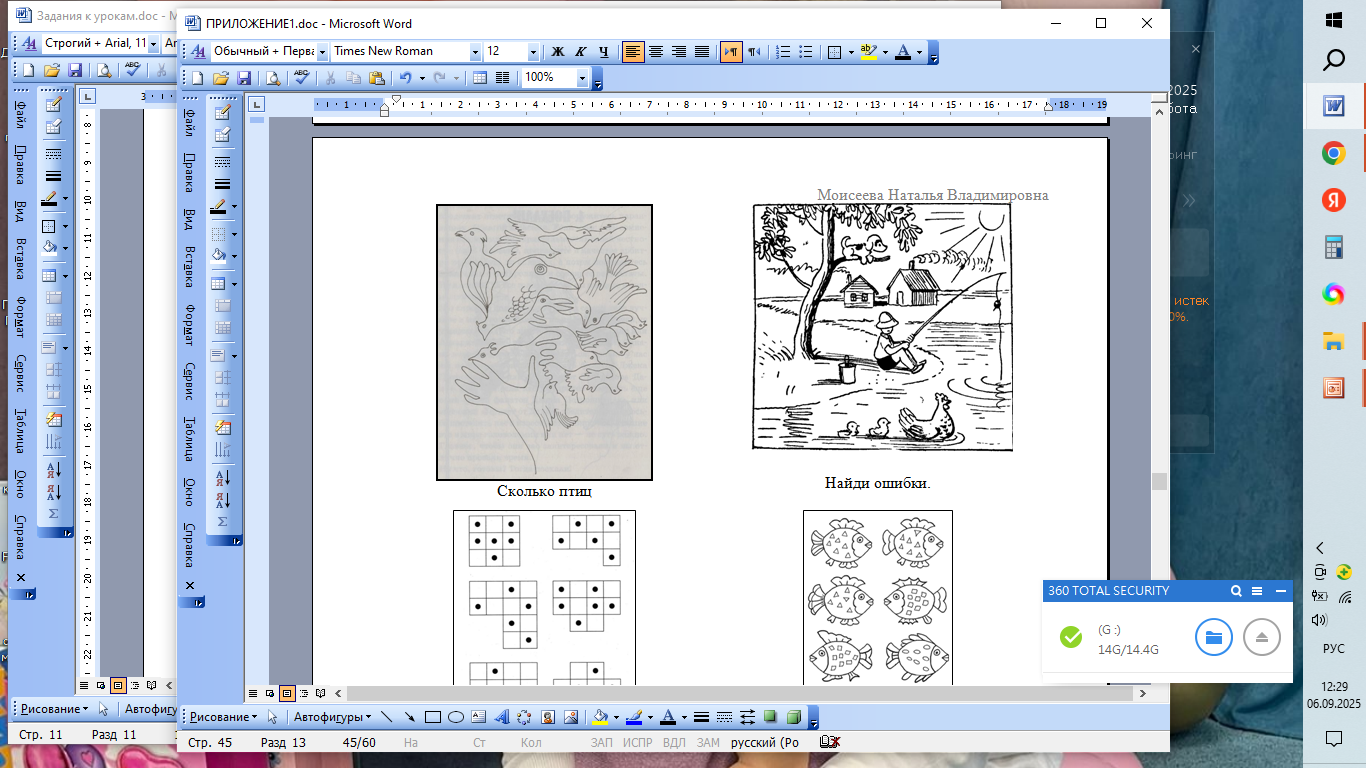This screenshot has width=1366, height=768.
Task: Open the 100% zoom dropdown
Action: 582,78
